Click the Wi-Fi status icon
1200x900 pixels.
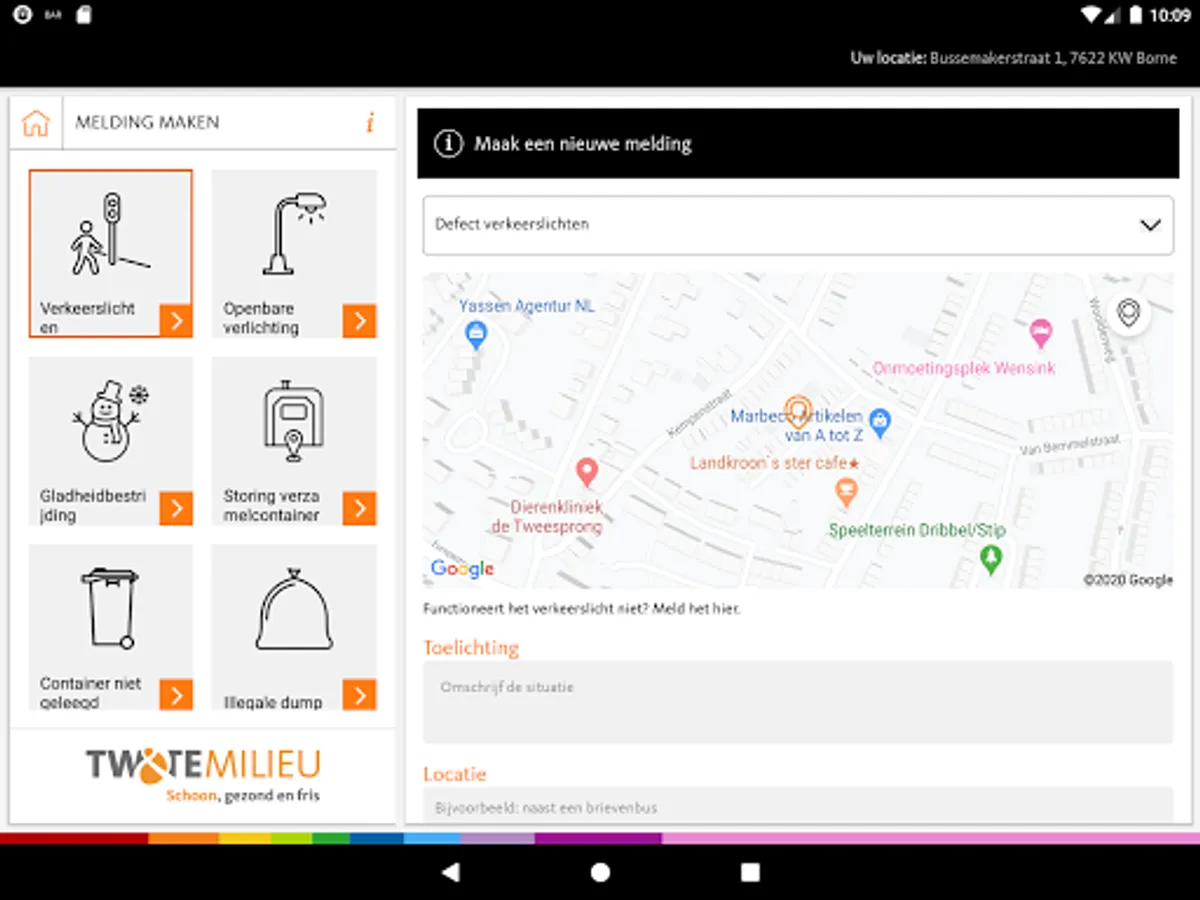(1091, 15)
